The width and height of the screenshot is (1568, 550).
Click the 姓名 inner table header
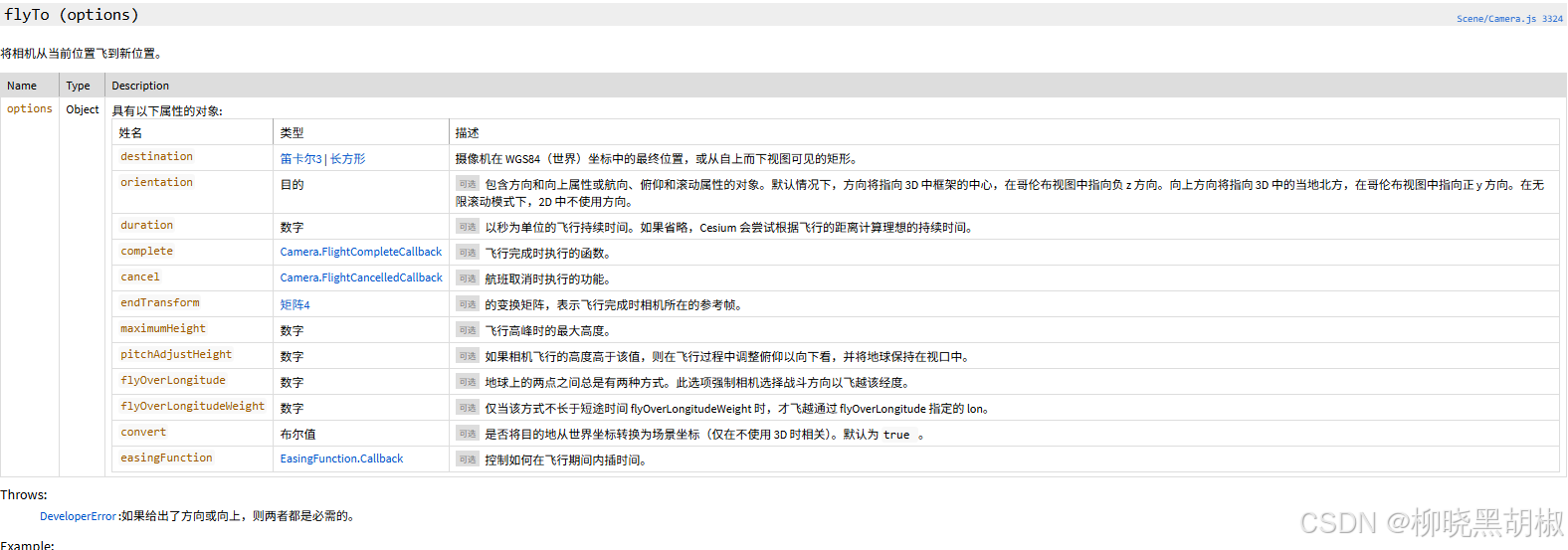(x=130, y=133)
